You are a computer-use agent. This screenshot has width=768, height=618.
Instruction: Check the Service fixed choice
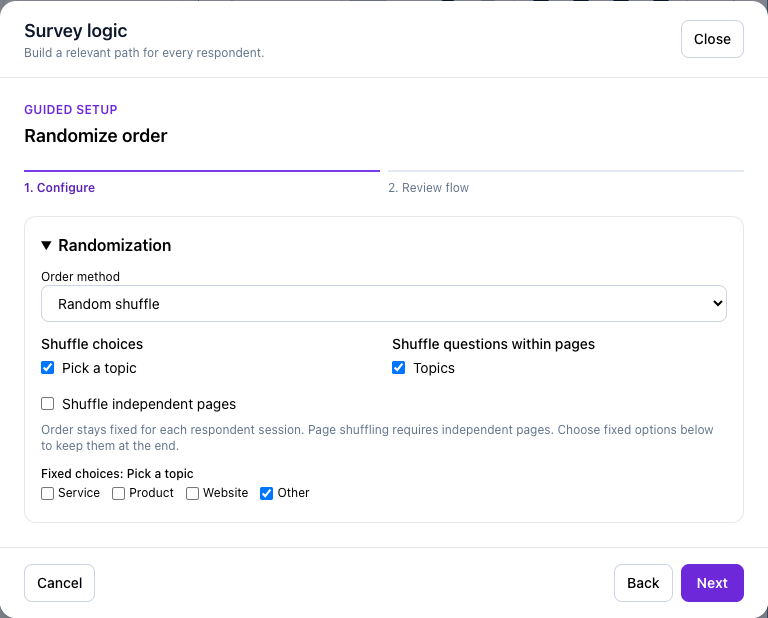click(48, 493)
